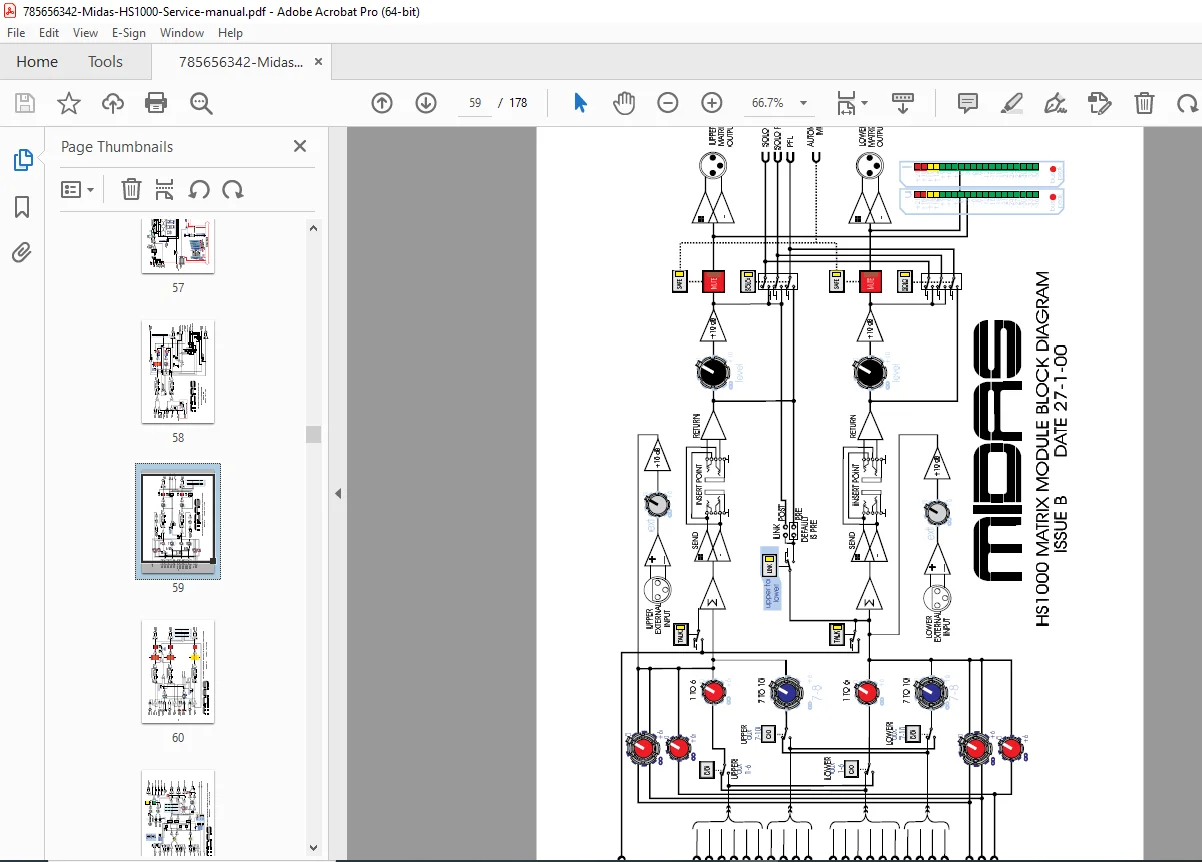Collapse the navigation pane arrow

pyautogui.click(x=338, y=494)
